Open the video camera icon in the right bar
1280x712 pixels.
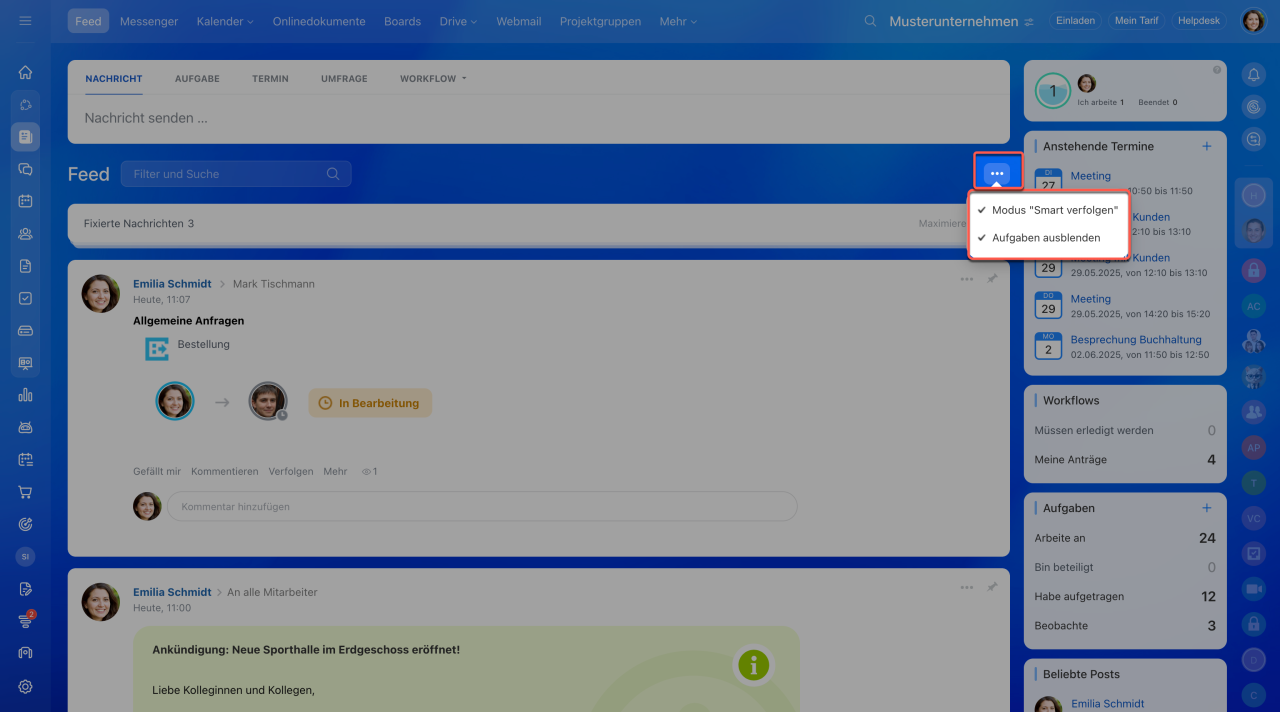[x=1253, y=588]
